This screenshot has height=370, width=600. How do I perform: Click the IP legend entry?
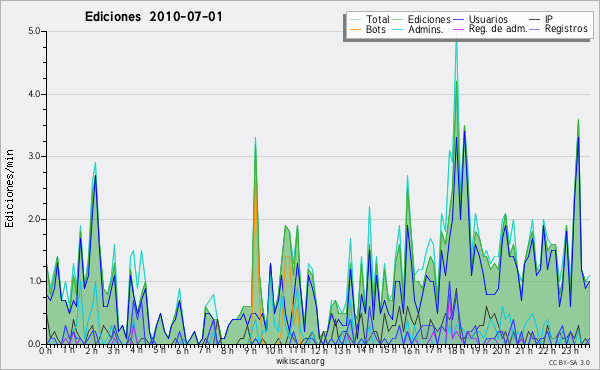pos(549,19)
